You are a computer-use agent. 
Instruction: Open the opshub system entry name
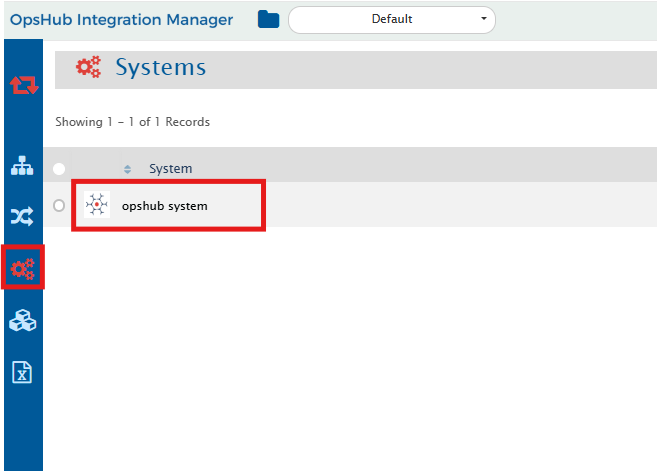click(x=164, y=205)
